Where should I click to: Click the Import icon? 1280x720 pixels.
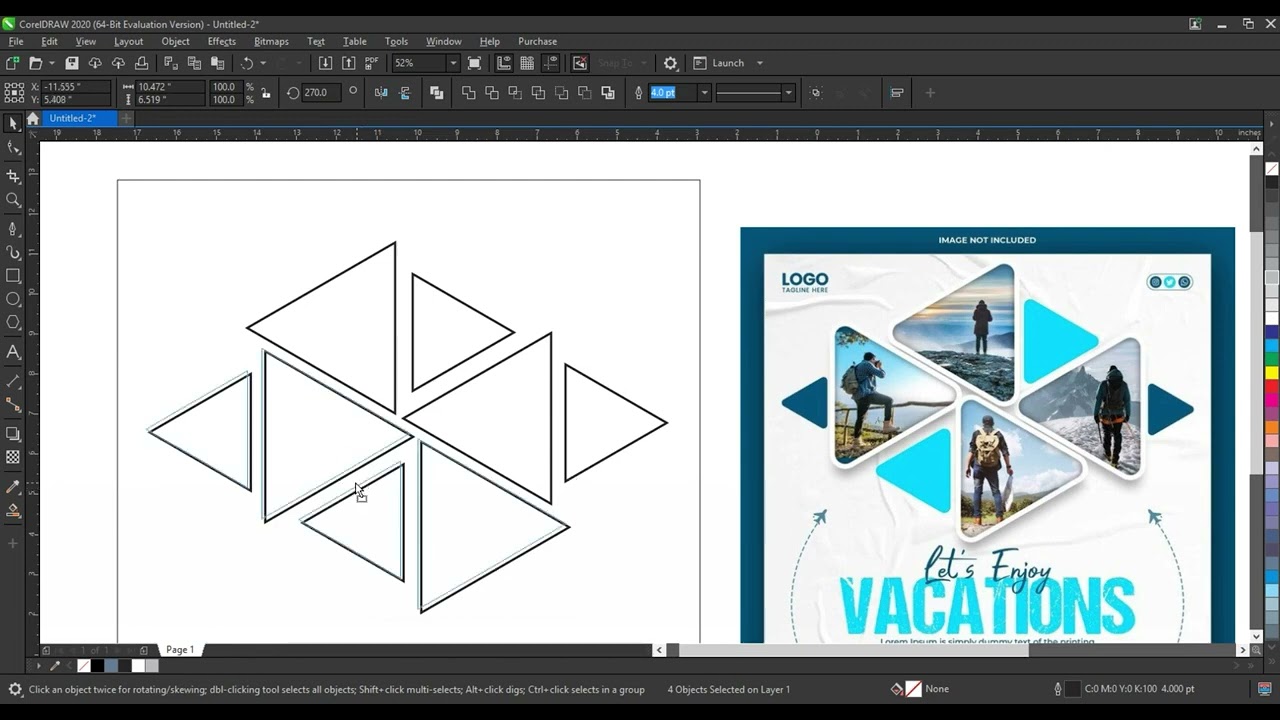(325, 63)
